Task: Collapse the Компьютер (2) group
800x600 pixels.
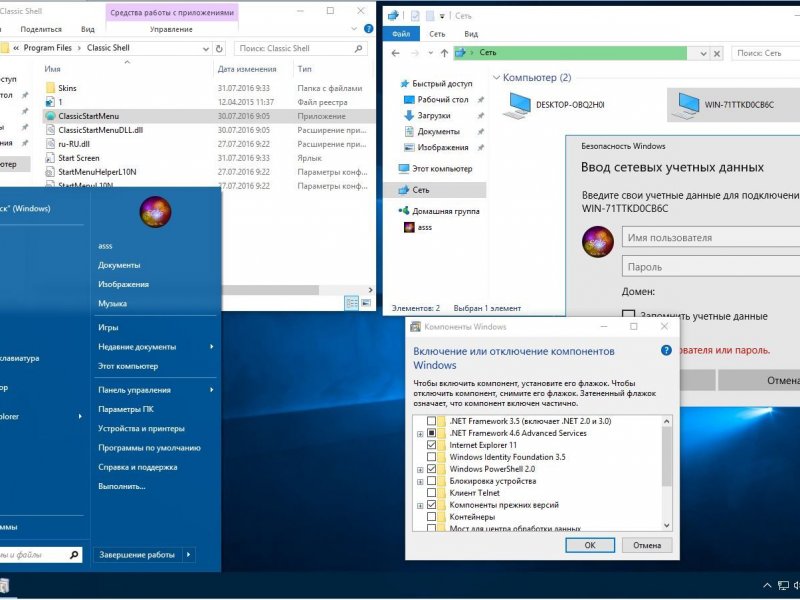Action: click(x=496, y=78)
